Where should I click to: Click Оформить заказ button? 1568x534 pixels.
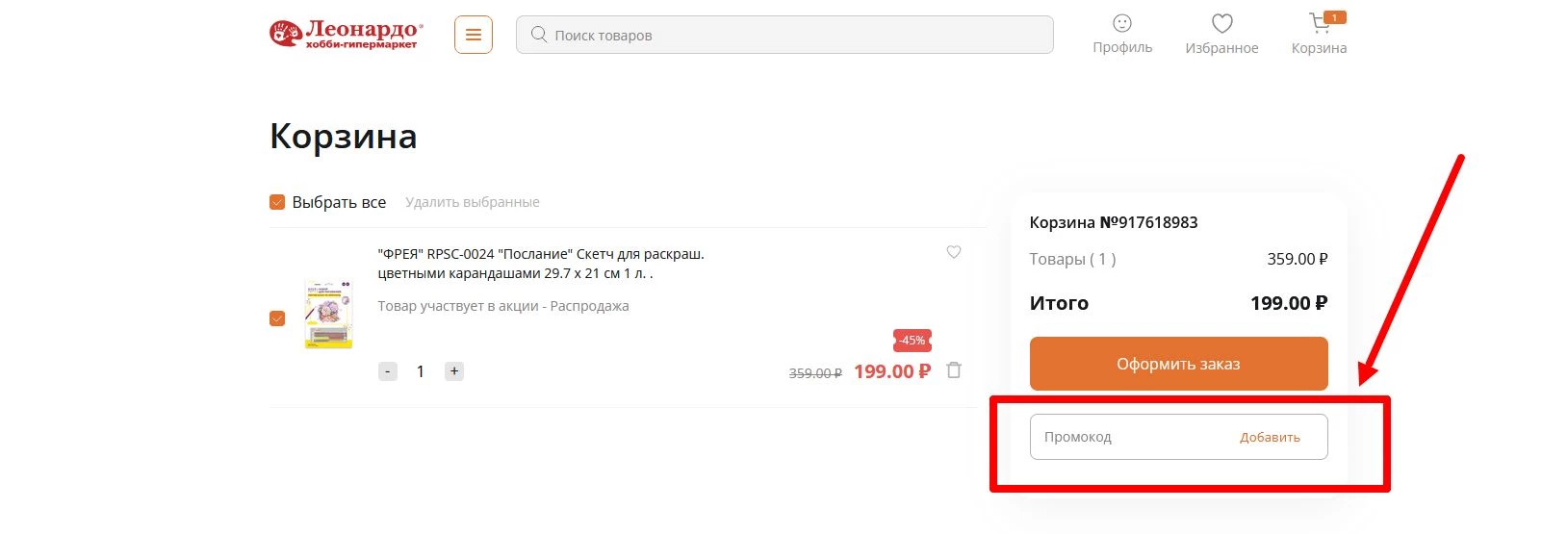[1178, 364]
